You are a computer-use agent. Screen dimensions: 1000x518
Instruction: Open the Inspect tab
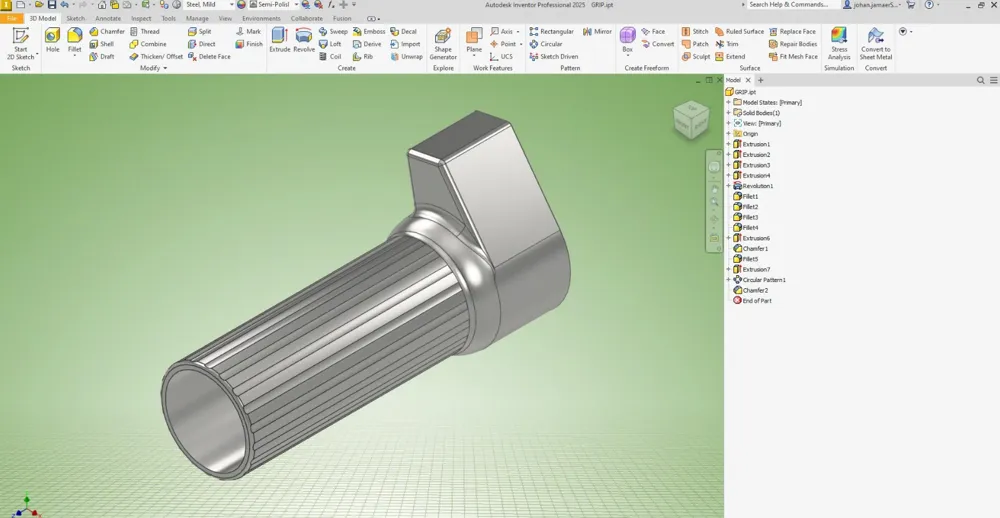tap(141, 18)
